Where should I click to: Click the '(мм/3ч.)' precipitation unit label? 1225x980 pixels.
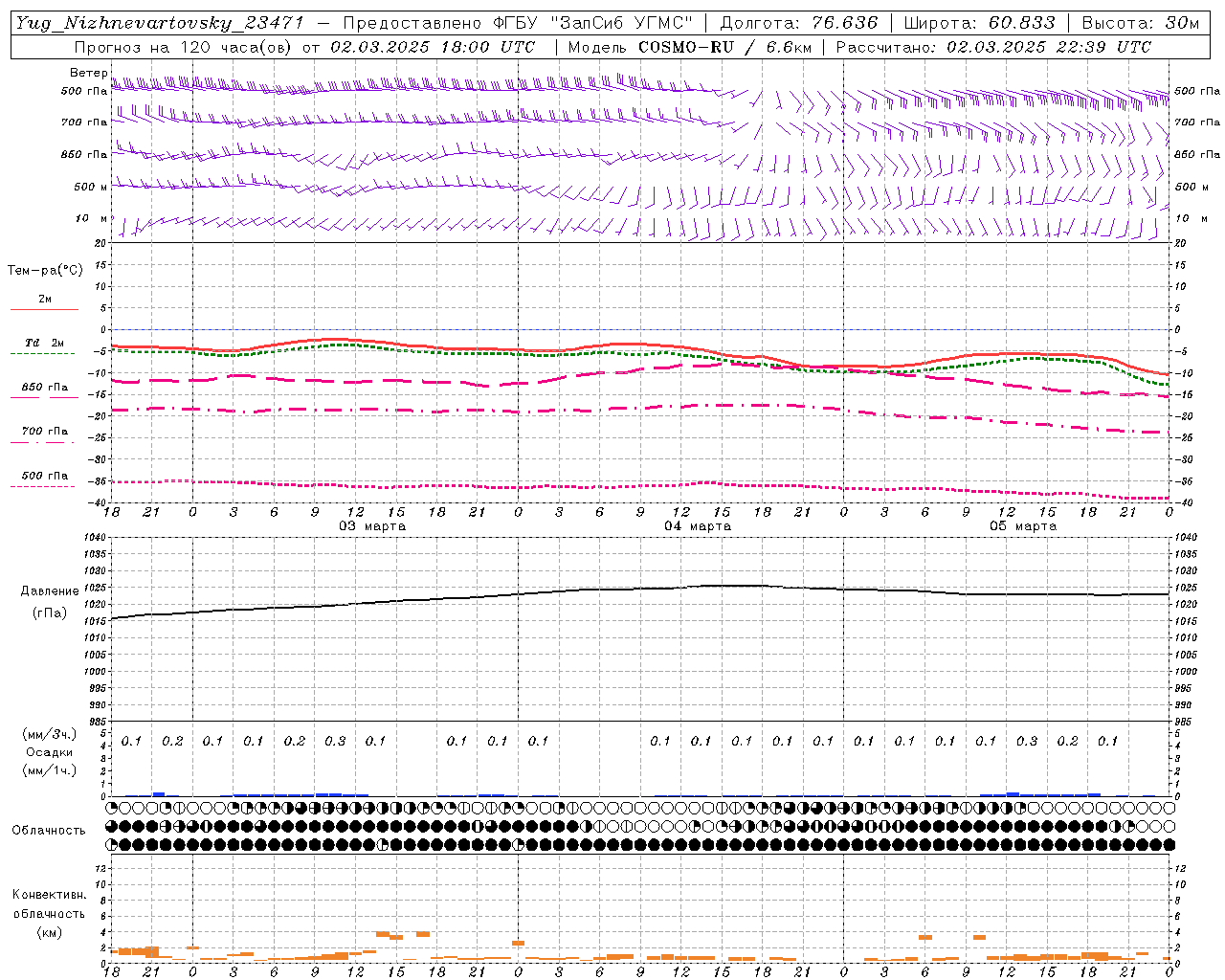(50, 734)
